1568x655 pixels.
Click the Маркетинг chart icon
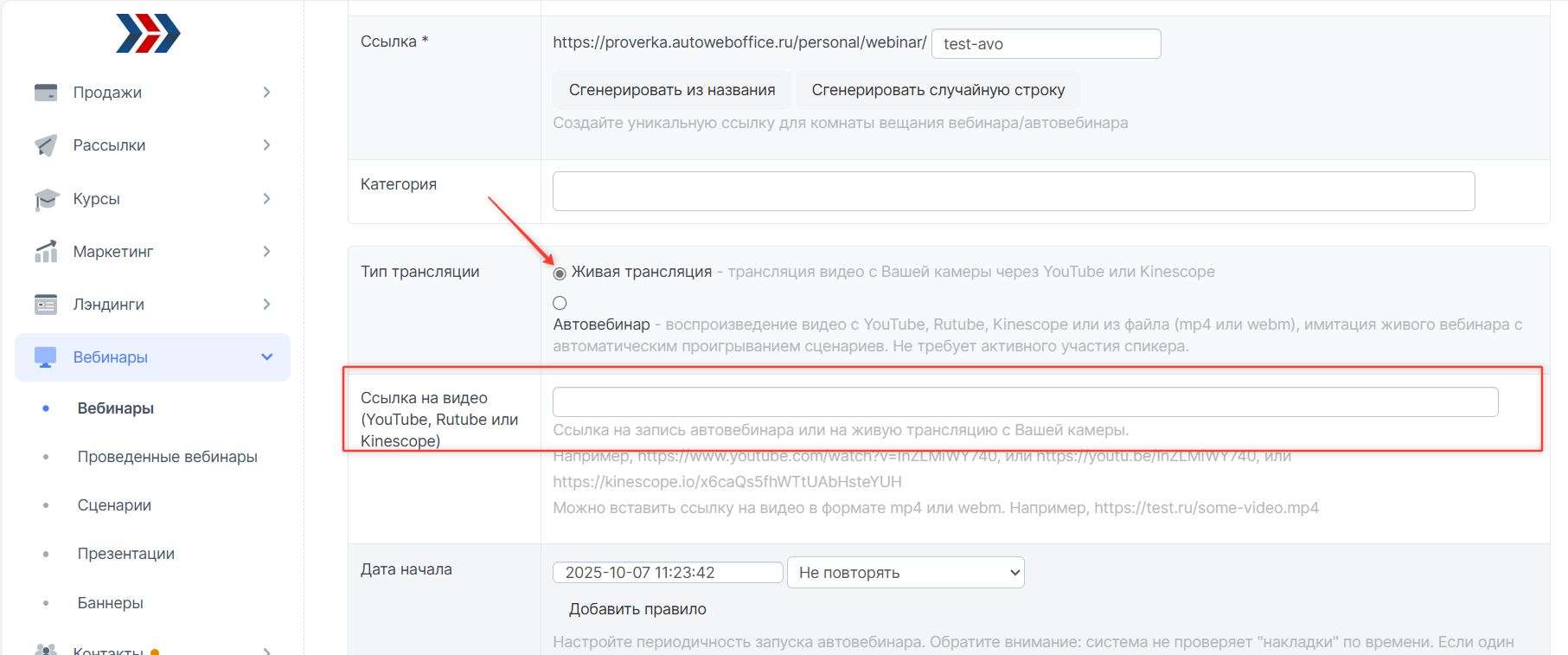click(x=46, y=252)
